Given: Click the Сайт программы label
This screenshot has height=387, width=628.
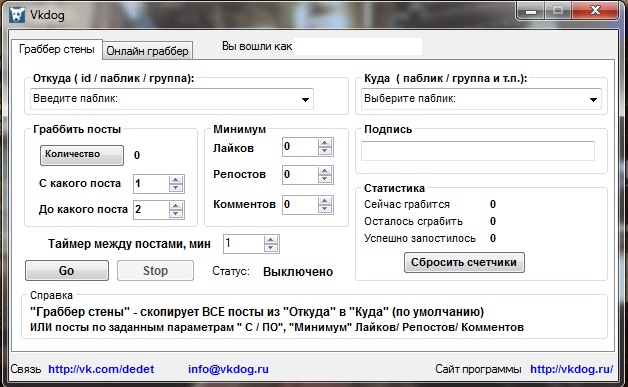Looking at the screenshot, I should click(x=478, y=369).
